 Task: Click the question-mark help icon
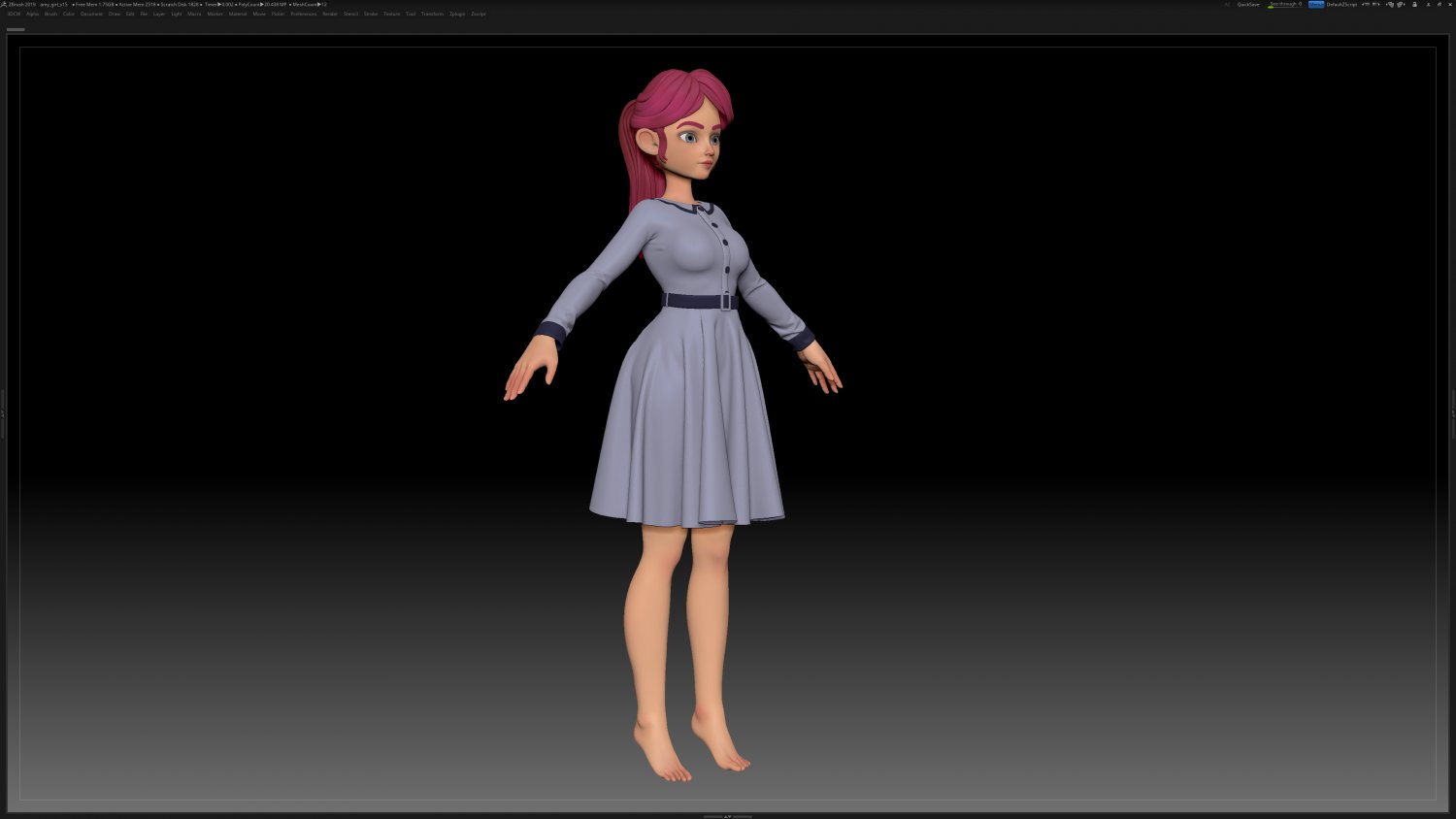click(1439, 4)
